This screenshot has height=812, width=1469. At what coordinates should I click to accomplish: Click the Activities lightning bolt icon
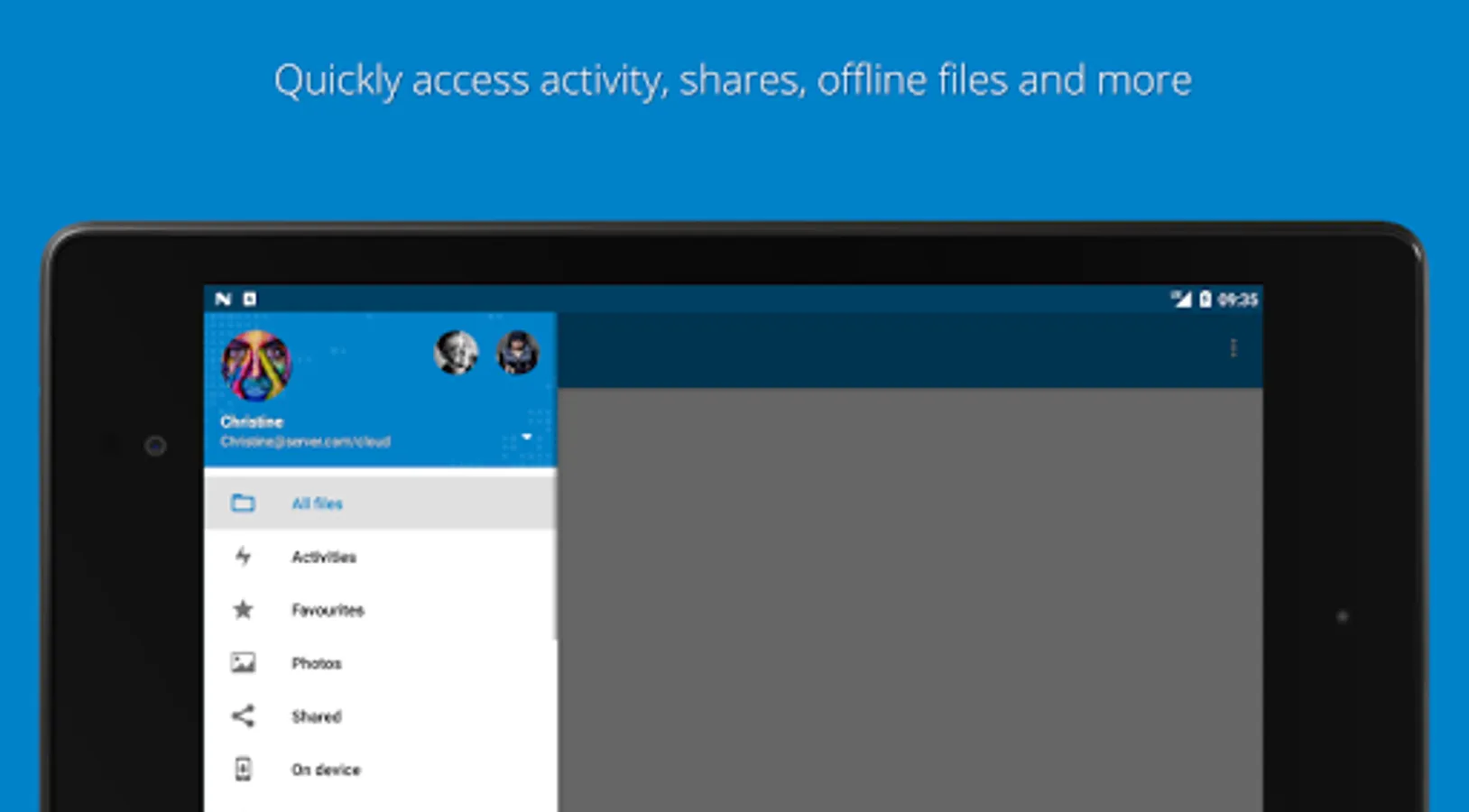click(x=243, y=556)
